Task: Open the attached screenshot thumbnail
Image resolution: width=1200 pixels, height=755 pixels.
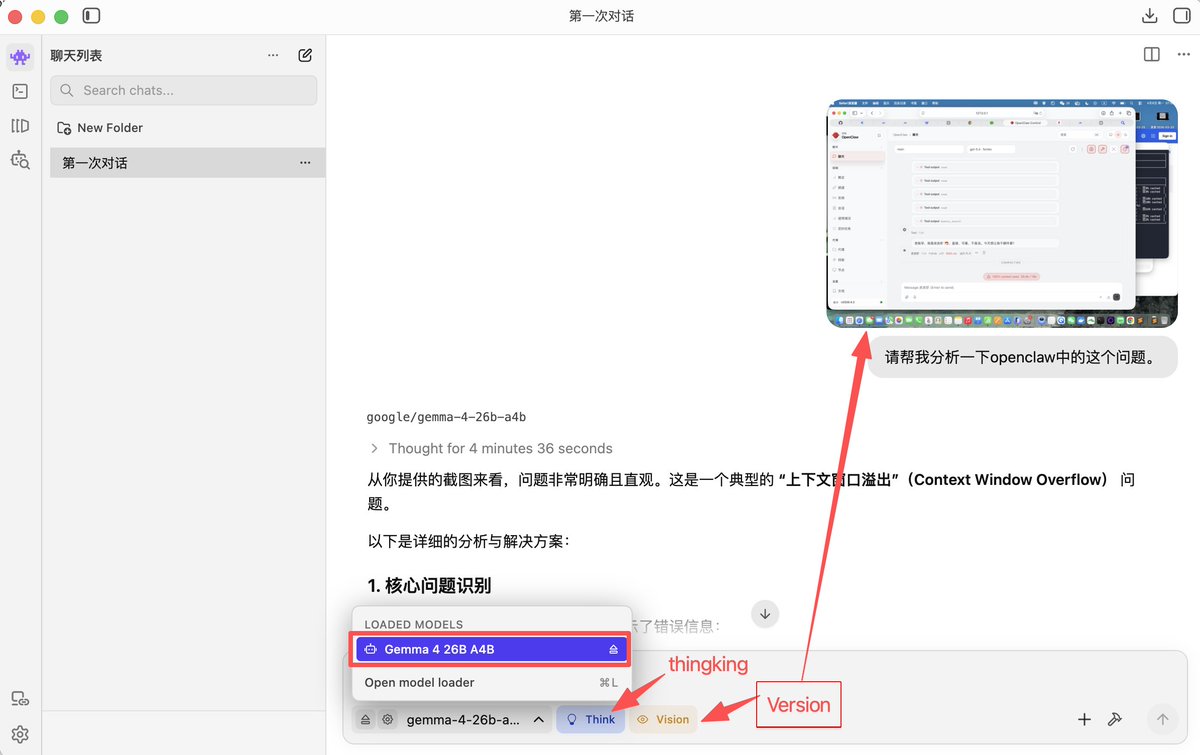Action: [1002, 213]
